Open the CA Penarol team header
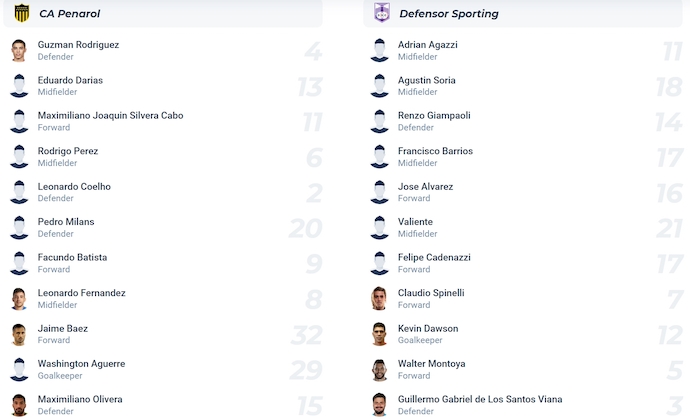The image size is (690, 420). click(70, 14)
